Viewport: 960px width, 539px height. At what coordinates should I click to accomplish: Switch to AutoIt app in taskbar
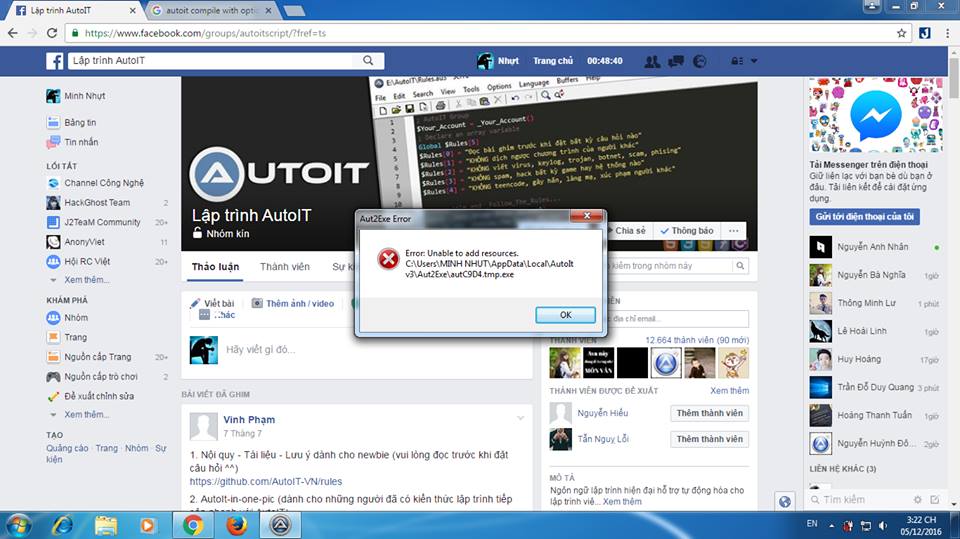click(x=280, y=526)
